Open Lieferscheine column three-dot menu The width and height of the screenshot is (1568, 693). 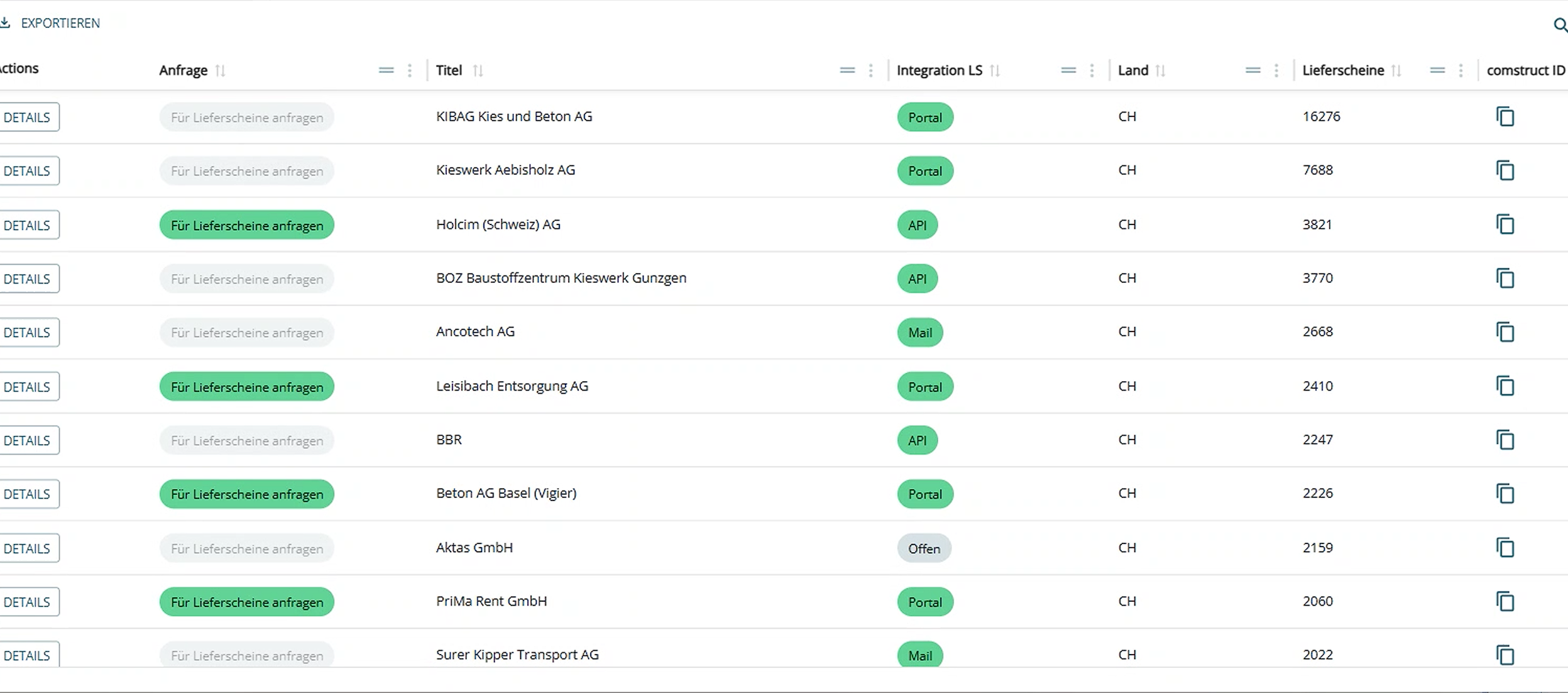[1461, 70]
